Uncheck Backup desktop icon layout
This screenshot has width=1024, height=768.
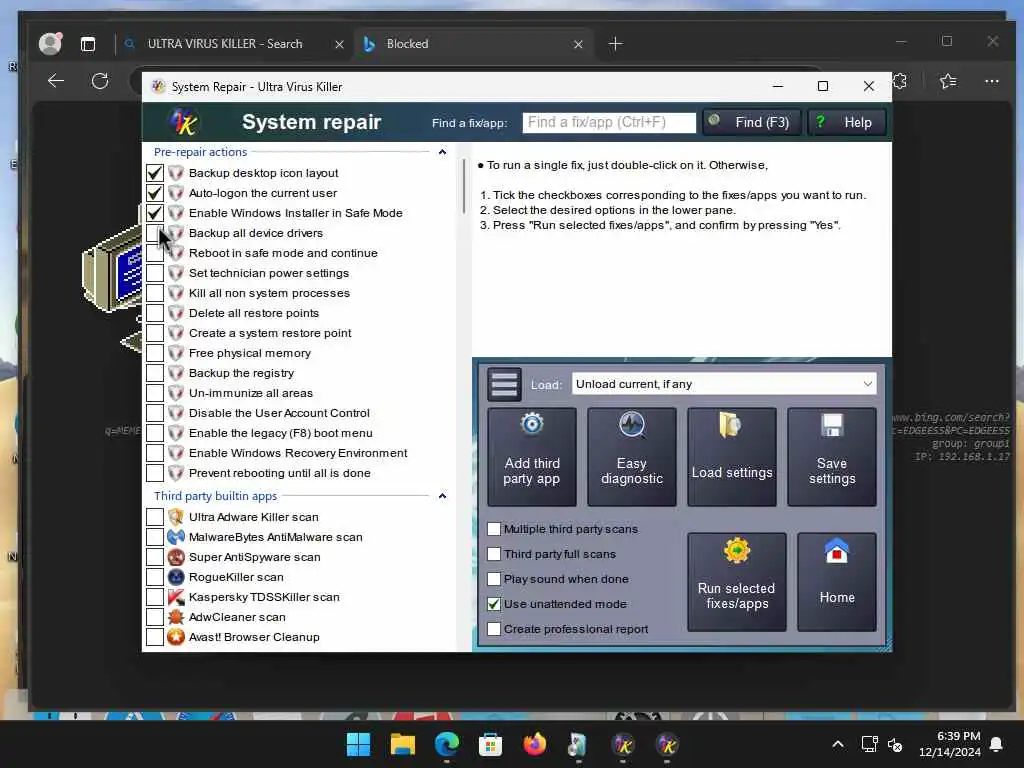(155, 173)
